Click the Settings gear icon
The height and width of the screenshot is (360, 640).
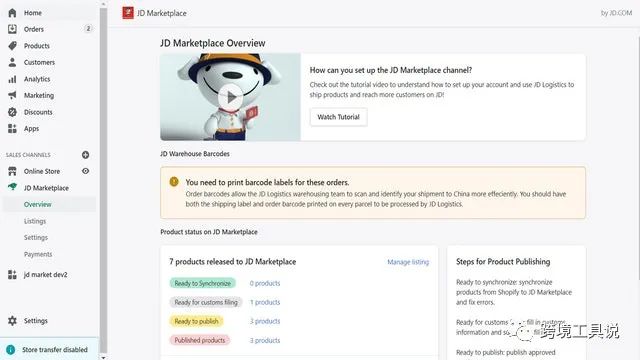(12, 321)
